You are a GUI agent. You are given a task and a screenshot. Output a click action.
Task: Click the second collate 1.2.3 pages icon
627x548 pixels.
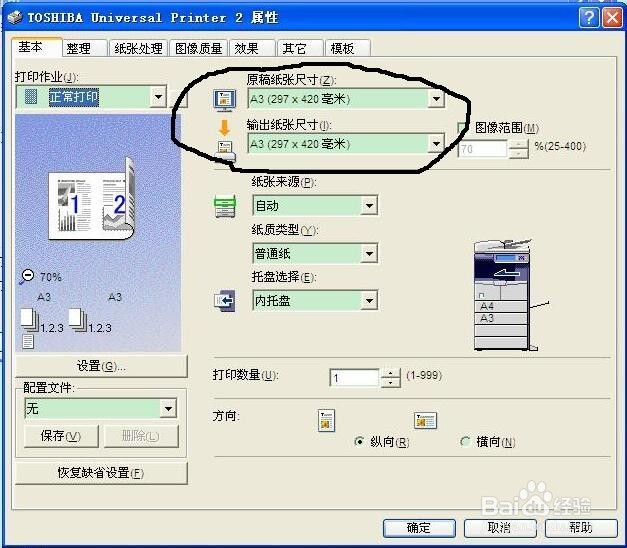click(x=78, y=320)
